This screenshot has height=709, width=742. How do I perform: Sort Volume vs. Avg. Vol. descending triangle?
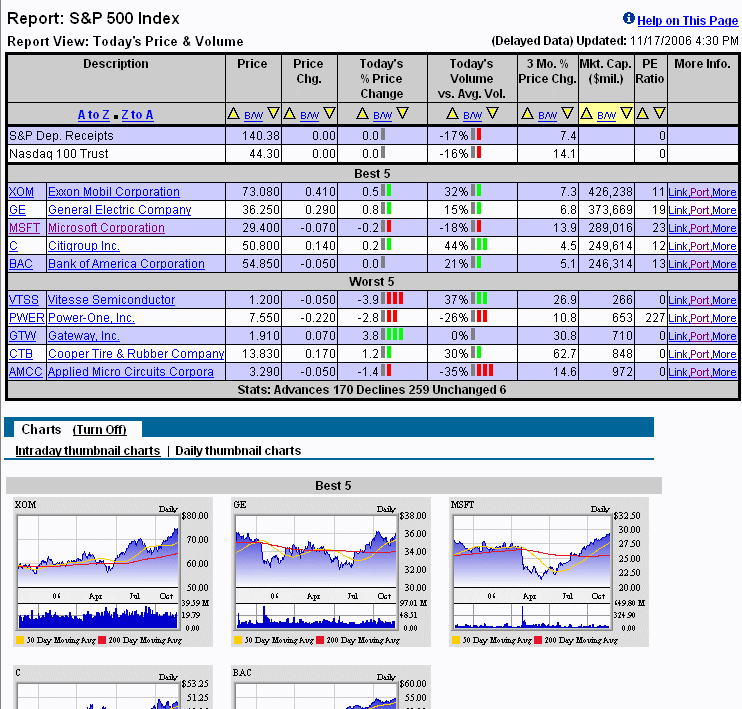pyautogui.click(x=493, y=114)
